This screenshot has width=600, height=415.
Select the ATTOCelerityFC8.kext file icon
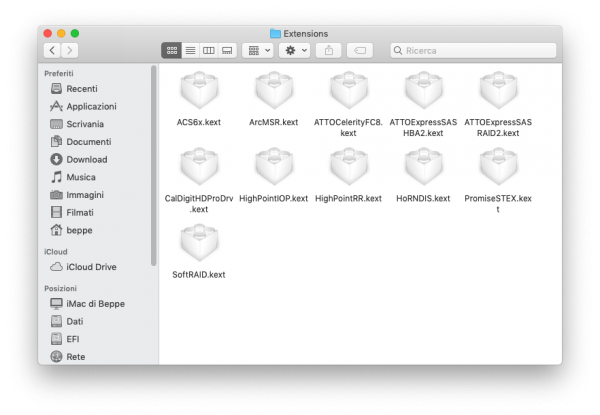pyautogui.click(x=349, y=91)
